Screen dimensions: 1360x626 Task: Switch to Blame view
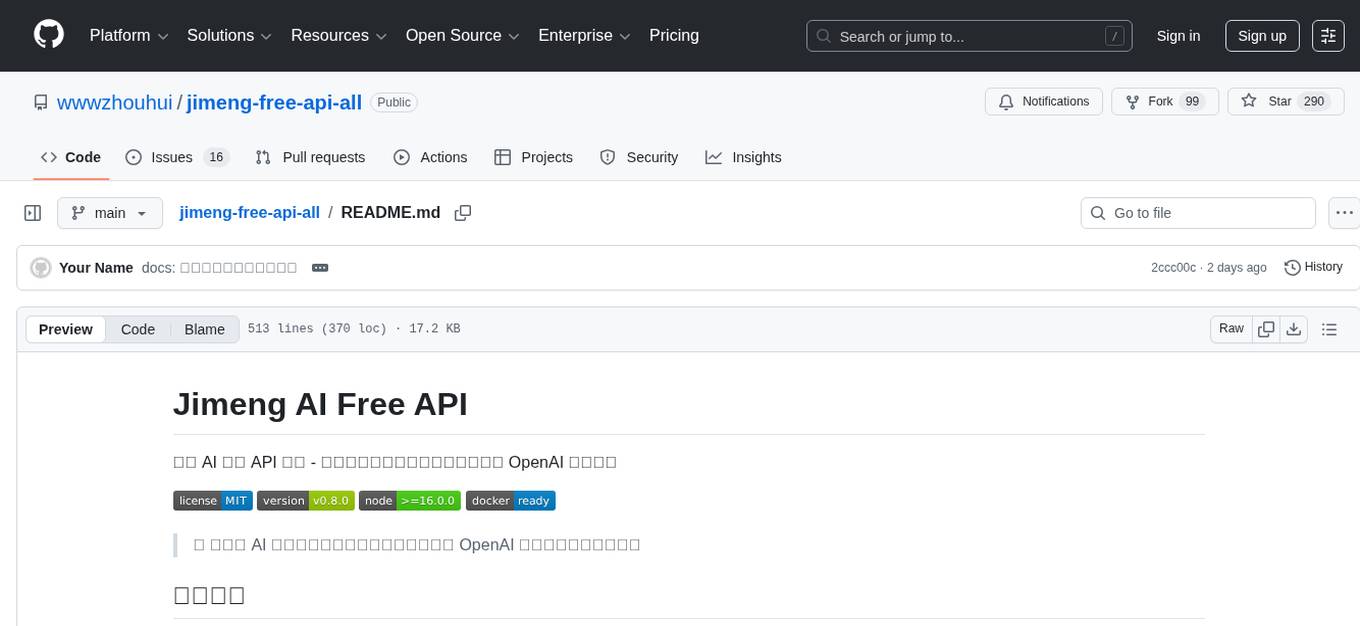(x=204, y=329)
